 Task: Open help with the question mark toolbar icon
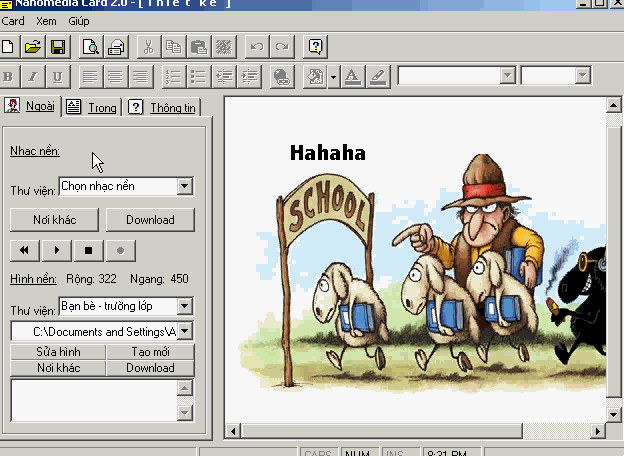click(315, 47)
